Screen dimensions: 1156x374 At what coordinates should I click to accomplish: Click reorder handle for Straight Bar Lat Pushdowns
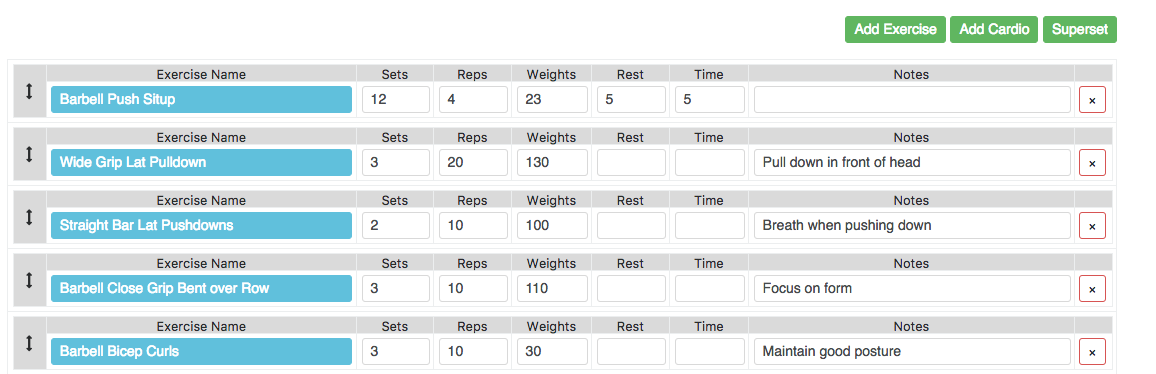click(x=29, y=217)
